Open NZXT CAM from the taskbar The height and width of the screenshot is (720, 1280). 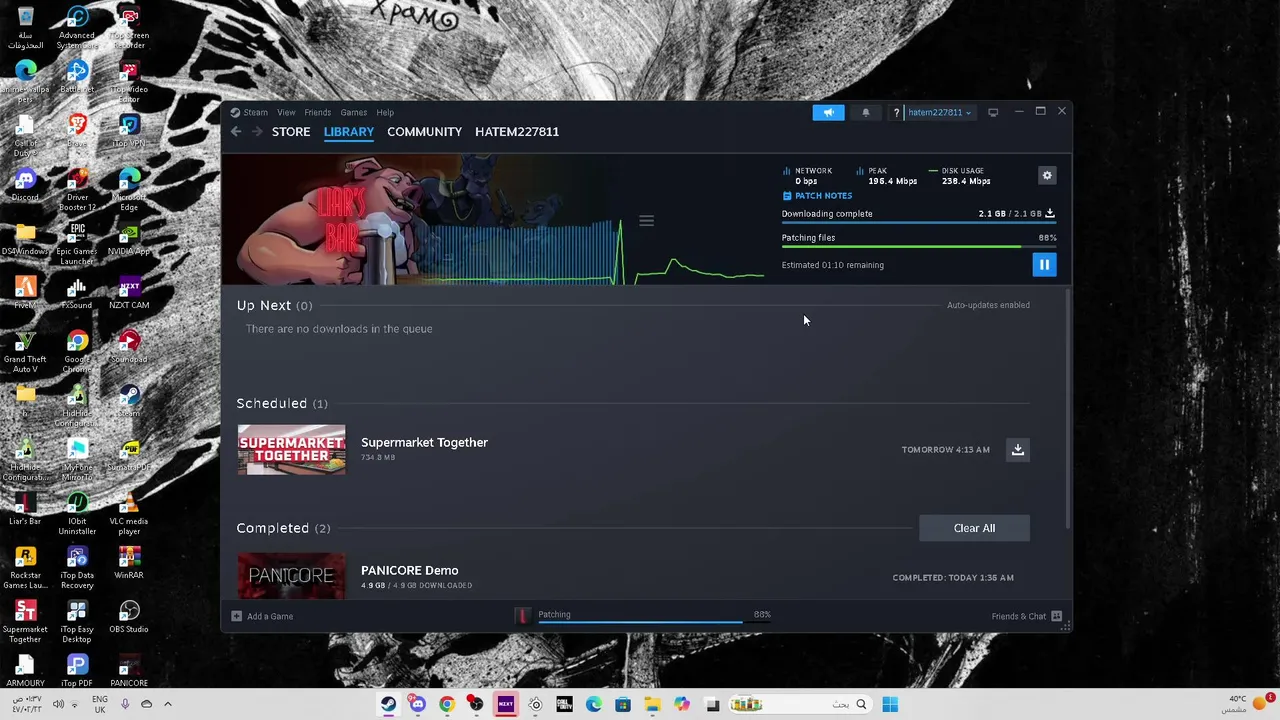point(506,704)
